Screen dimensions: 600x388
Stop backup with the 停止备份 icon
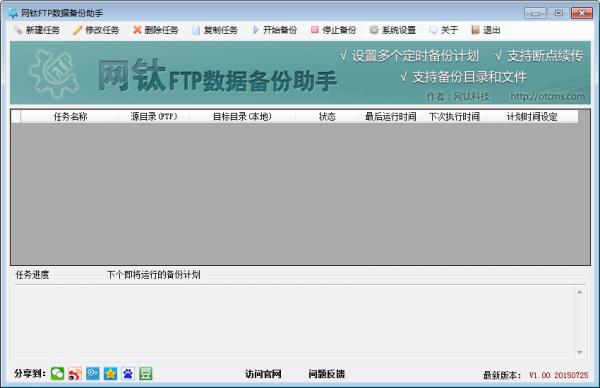(x=315, y=29)
